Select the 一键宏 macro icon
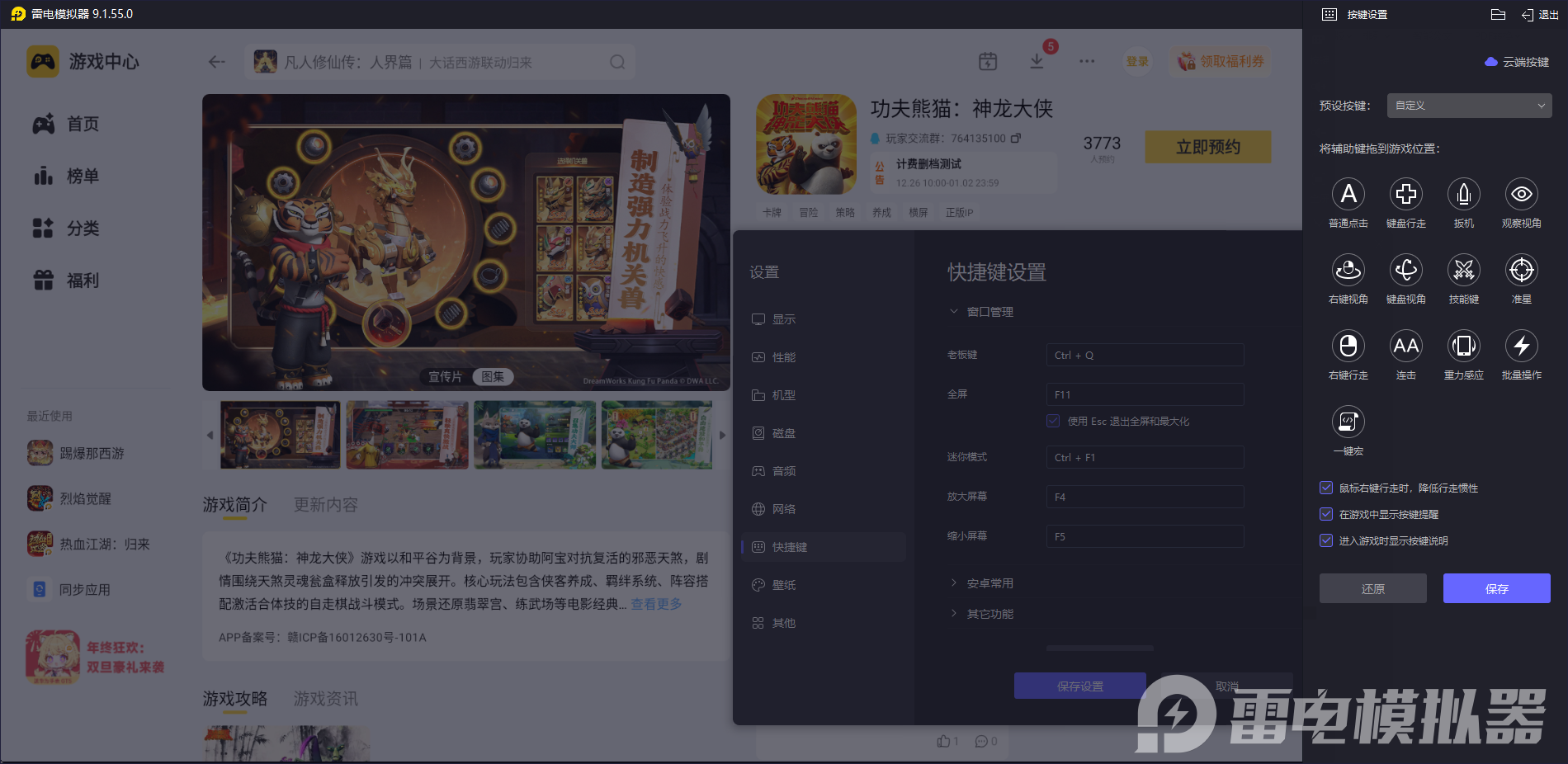The height and width of the screenshot is (764, 1568). [x=1348, y=422]
